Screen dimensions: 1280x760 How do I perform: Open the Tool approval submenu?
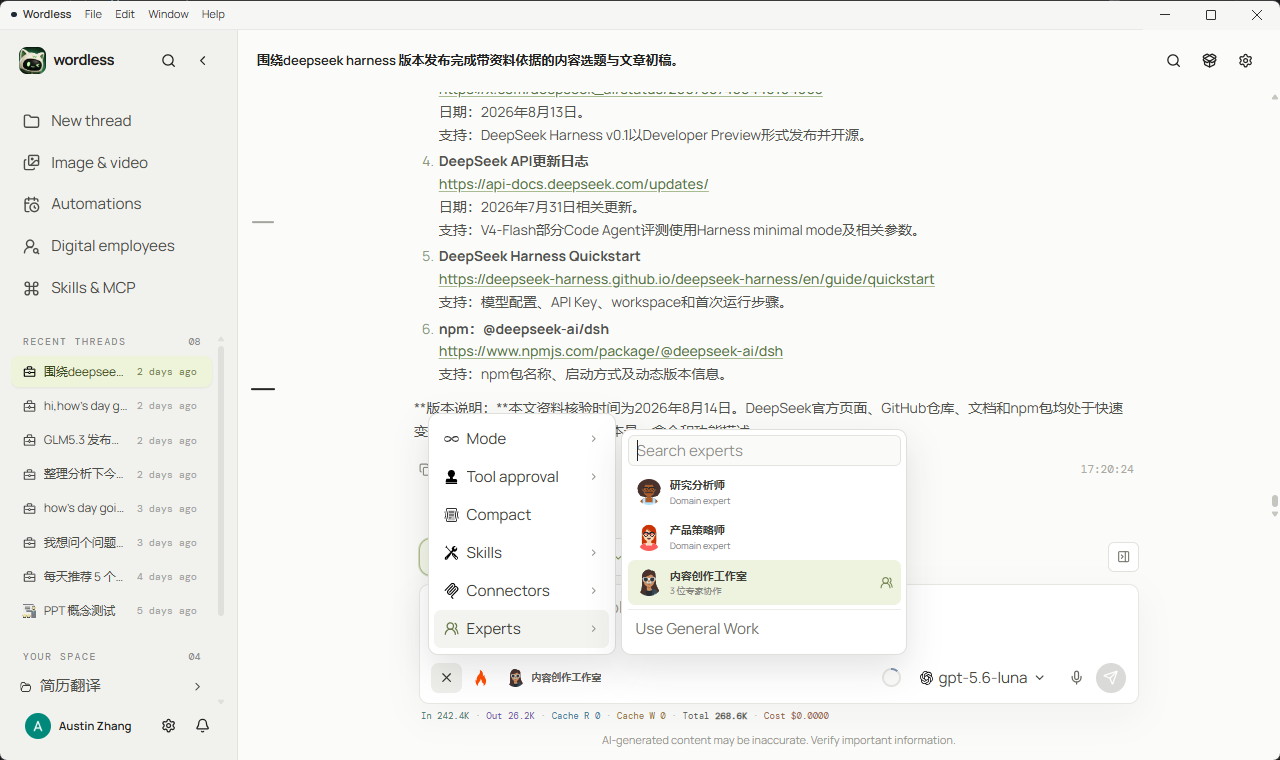(522, 477)
